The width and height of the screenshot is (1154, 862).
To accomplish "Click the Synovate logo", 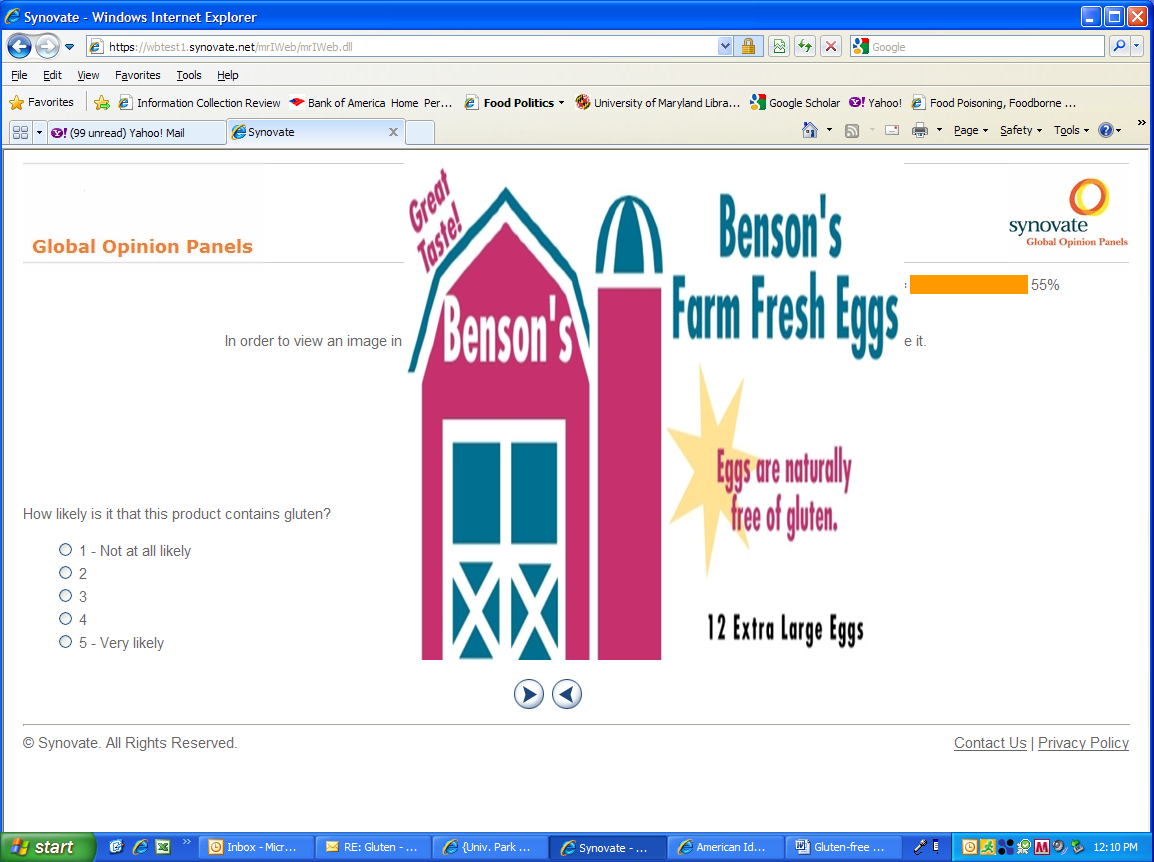I will (1068, 213).
